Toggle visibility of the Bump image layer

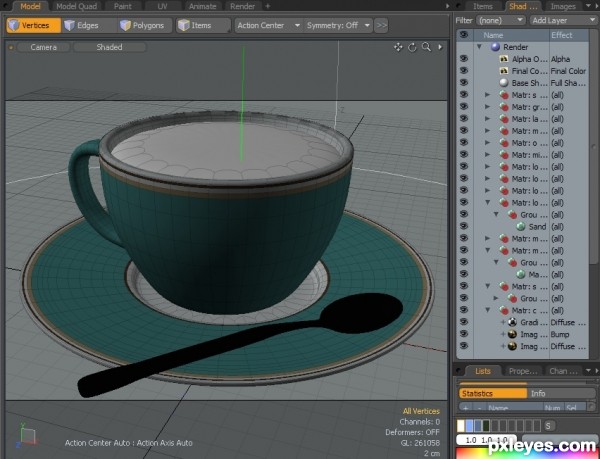pos(464,334)
